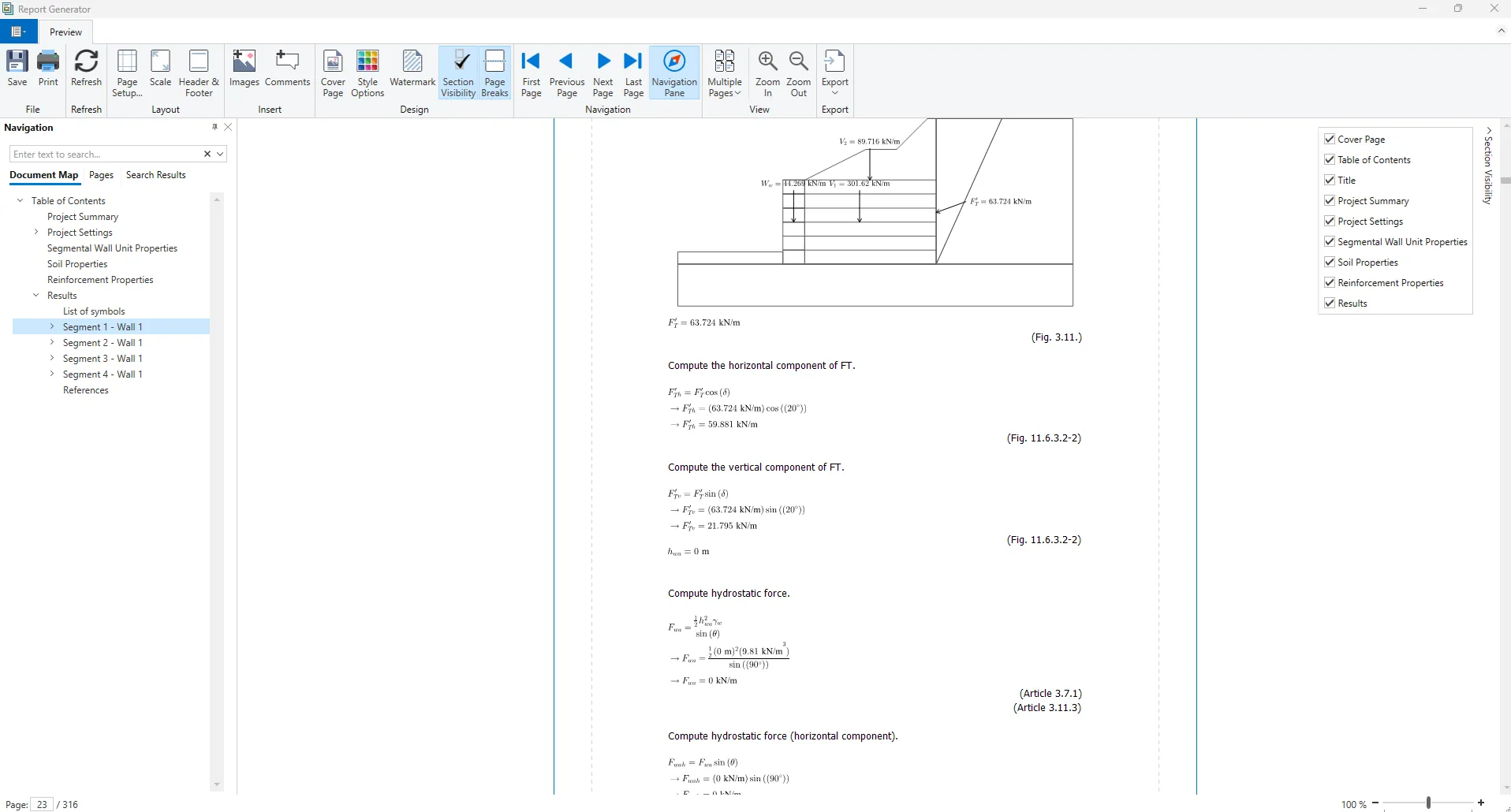
Task: Switch to Pages tab
Action: tap(101, 175)
